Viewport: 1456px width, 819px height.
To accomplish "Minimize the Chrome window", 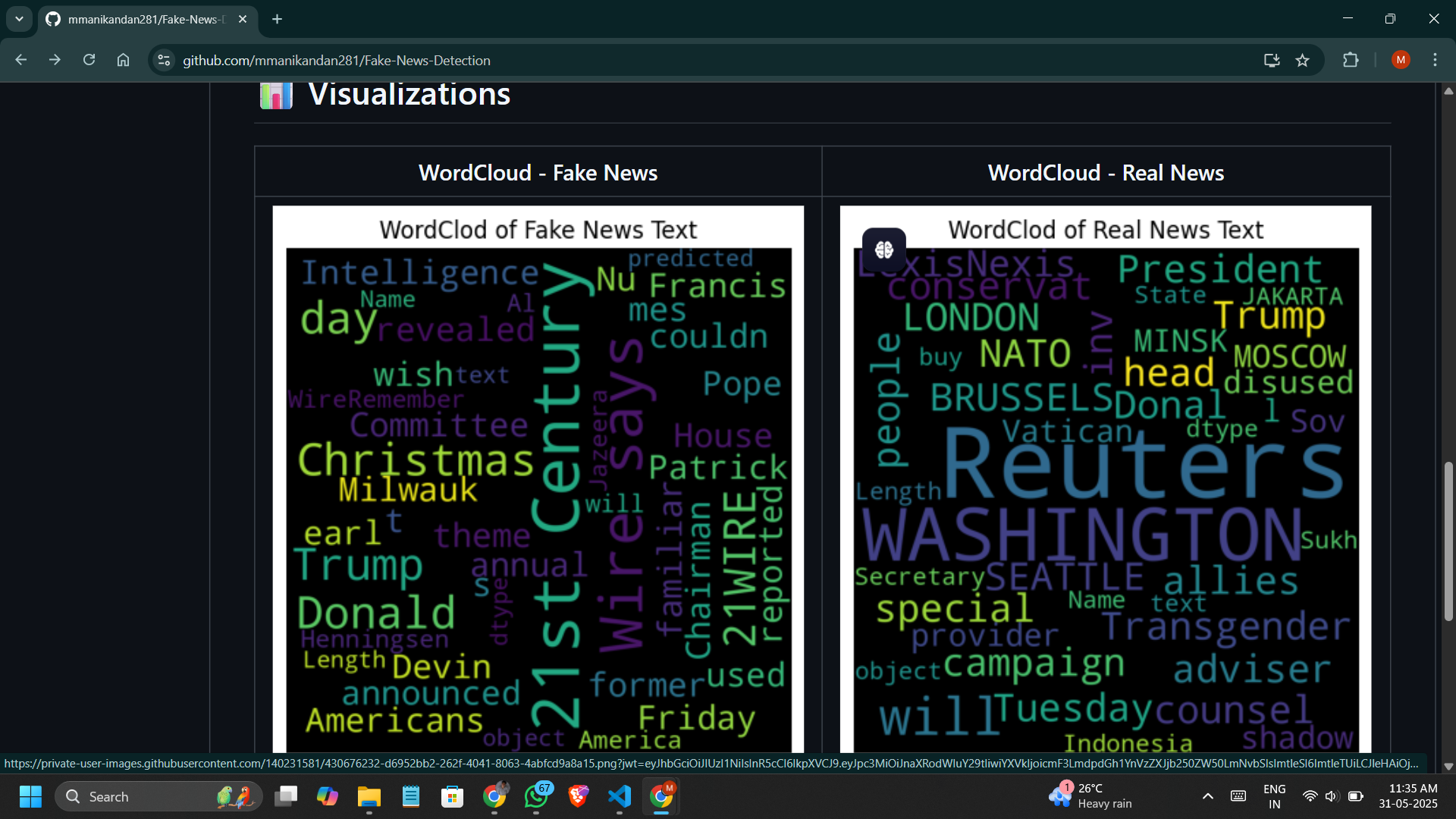I will (1348, 19).
